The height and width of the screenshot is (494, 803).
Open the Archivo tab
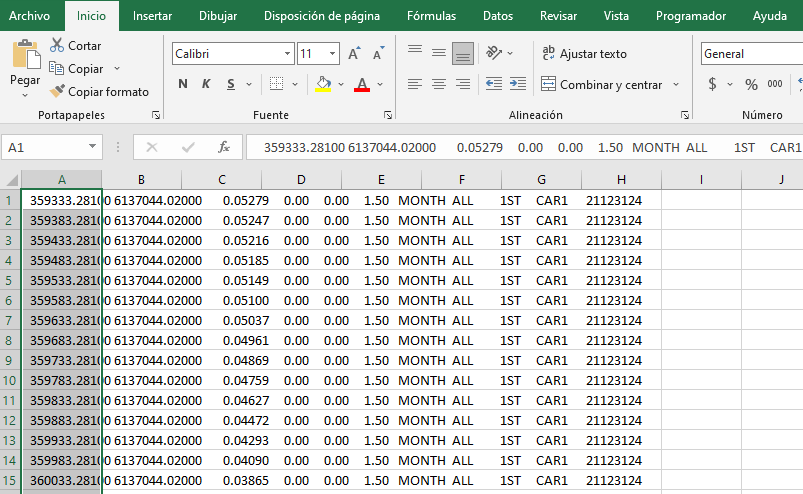click(30, 16)
